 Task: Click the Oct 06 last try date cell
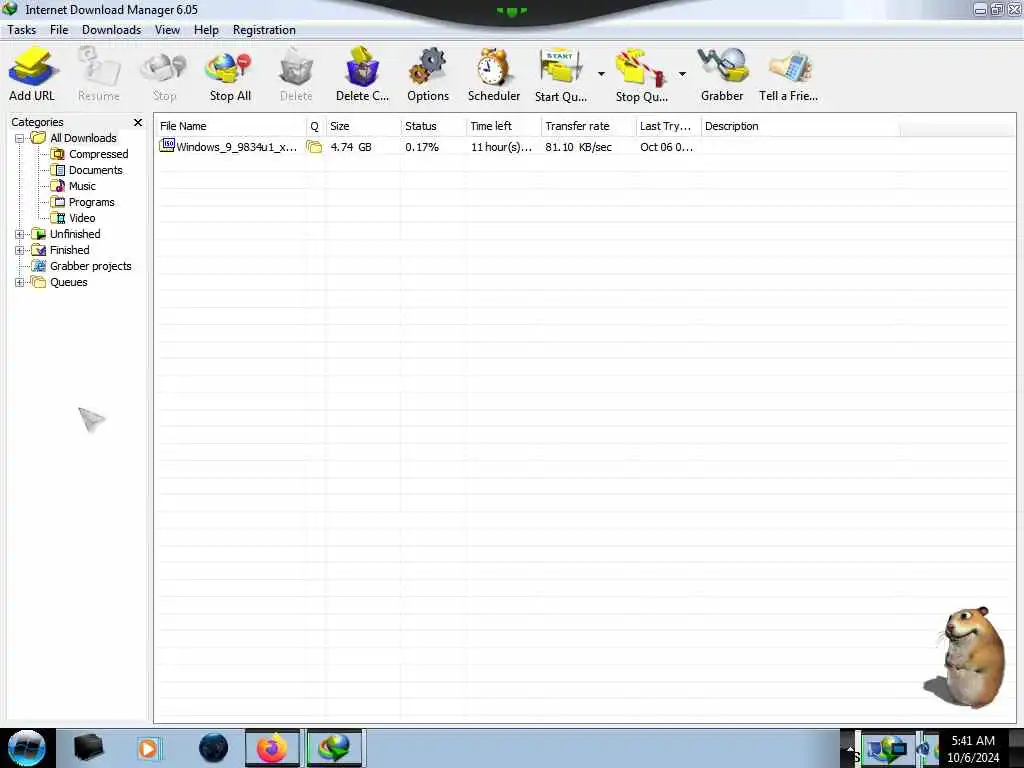click(x=666, y=147)
